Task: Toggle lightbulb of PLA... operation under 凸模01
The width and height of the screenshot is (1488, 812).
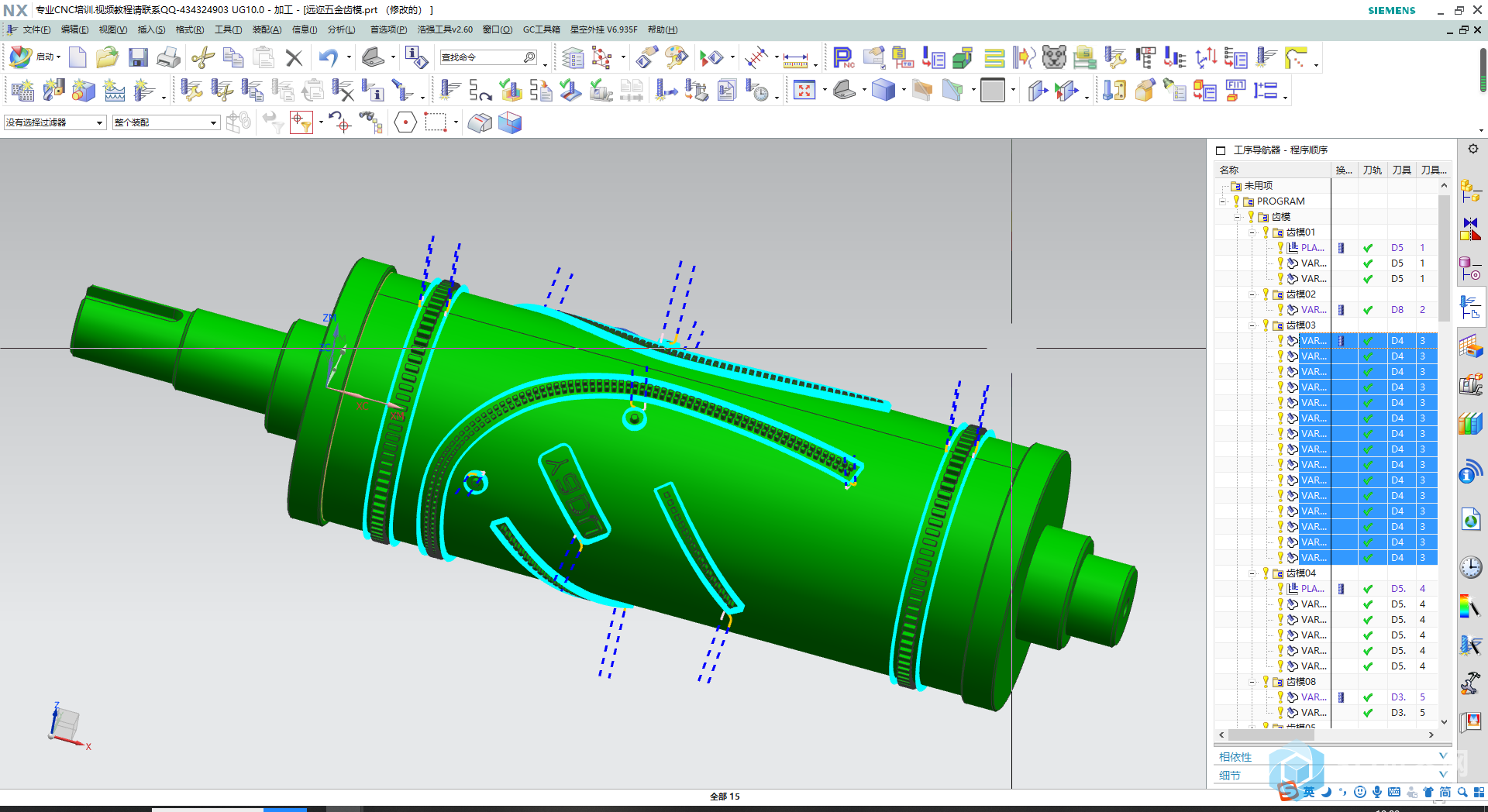Action: point(1280,248)
